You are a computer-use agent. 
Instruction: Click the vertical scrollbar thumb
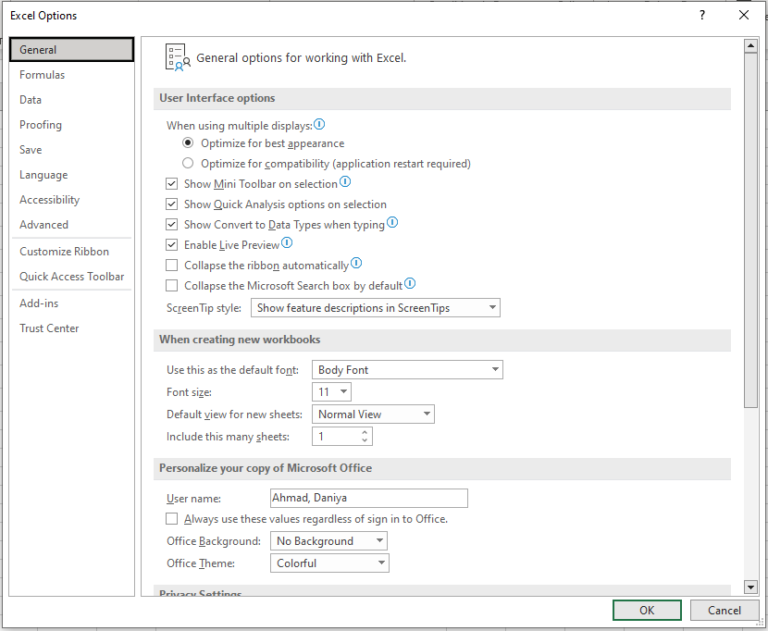751,230
